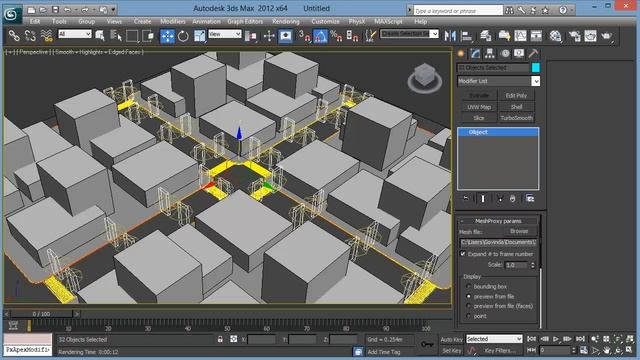
Task: Click the time slider showing 0 / 100
Action: (x=41, y=314)
